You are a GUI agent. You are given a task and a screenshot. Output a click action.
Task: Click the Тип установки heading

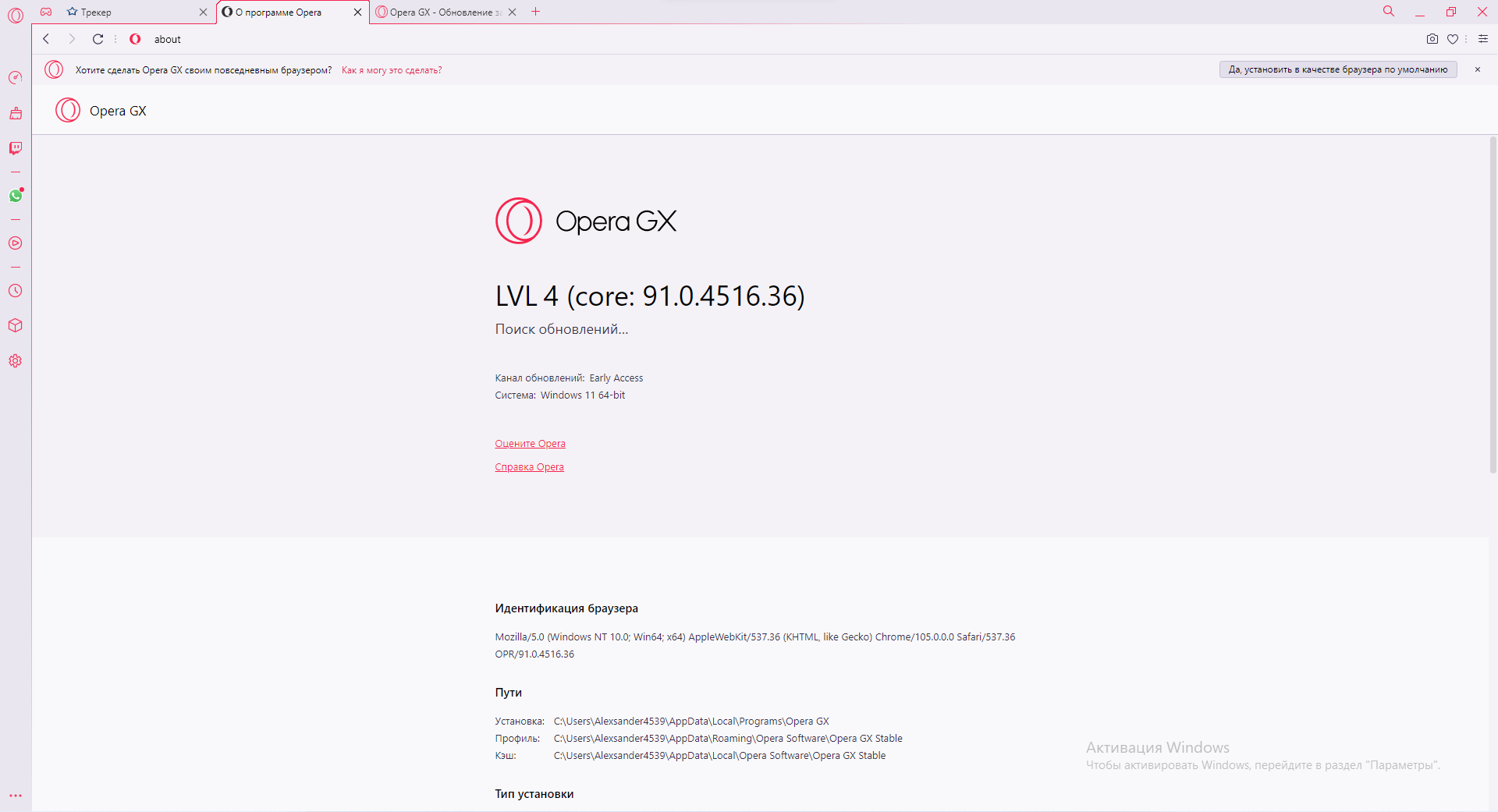(x=534, y=794)
